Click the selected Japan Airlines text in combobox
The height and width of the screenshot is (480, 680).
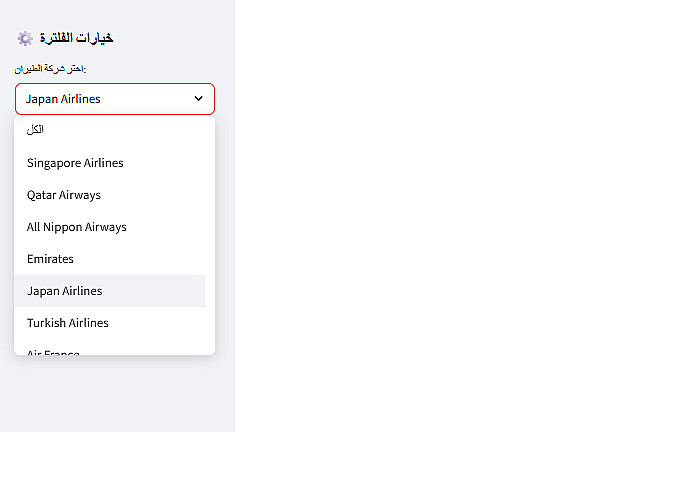pyautogui.click(x=63, y=99)
